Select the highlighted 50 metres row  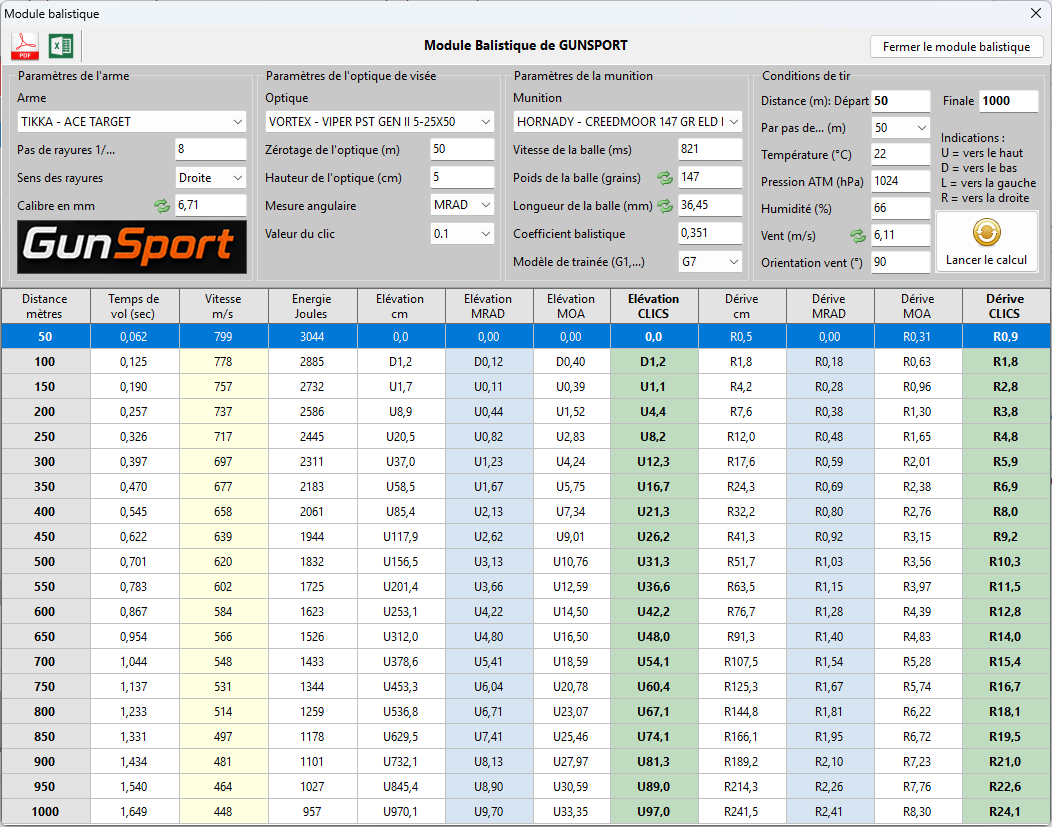(x=526, y=337)
